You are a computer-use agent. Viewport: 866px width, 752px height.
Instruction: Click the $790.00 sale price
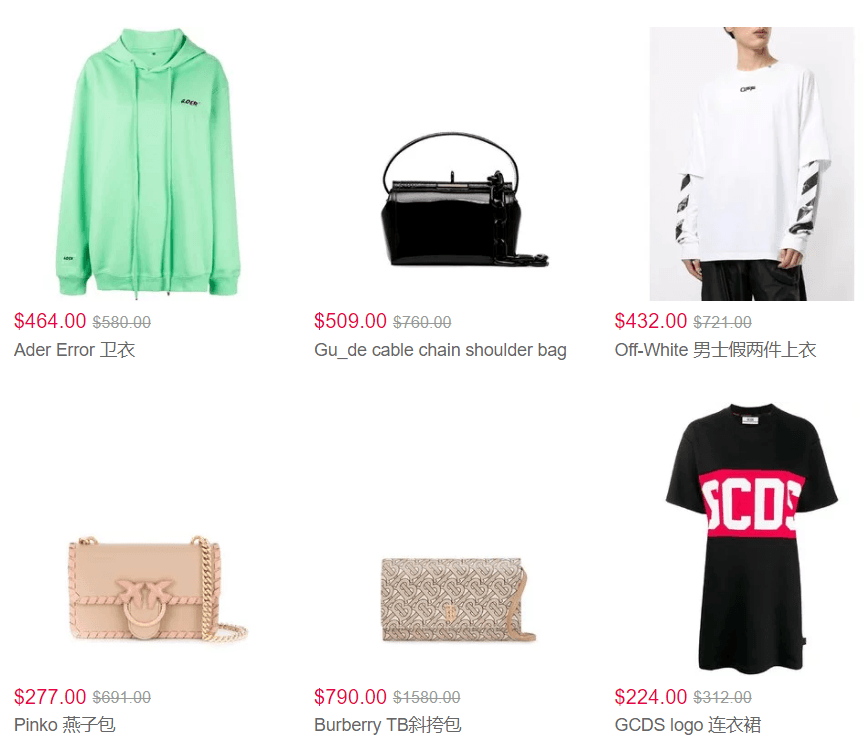(350, 697)
